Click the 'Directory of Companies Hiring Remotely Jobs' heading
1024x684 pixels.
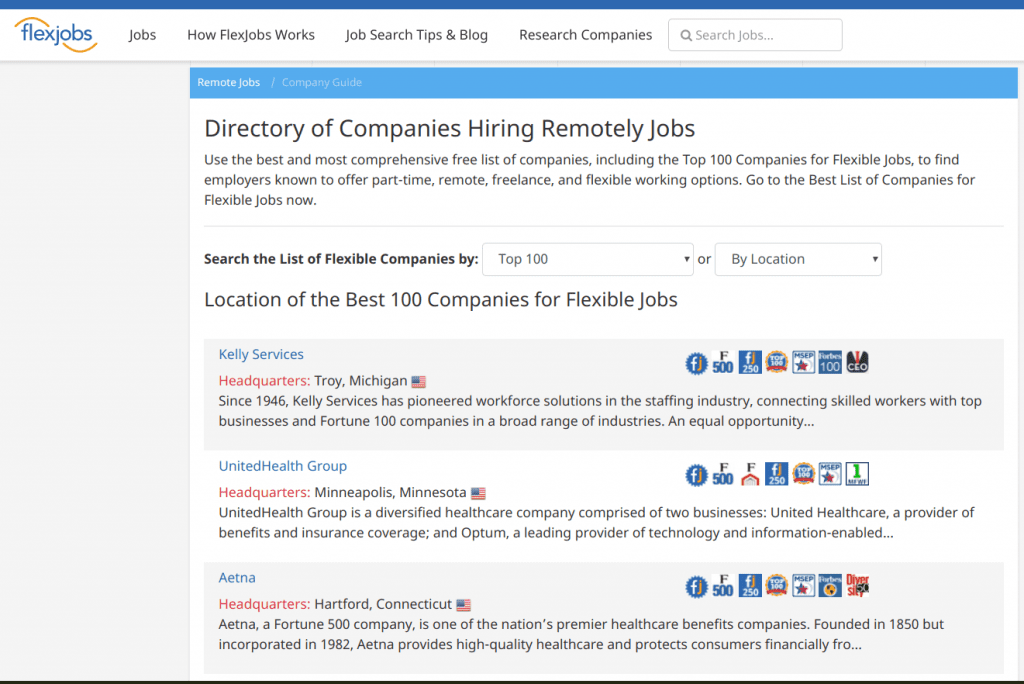(449, 128)
